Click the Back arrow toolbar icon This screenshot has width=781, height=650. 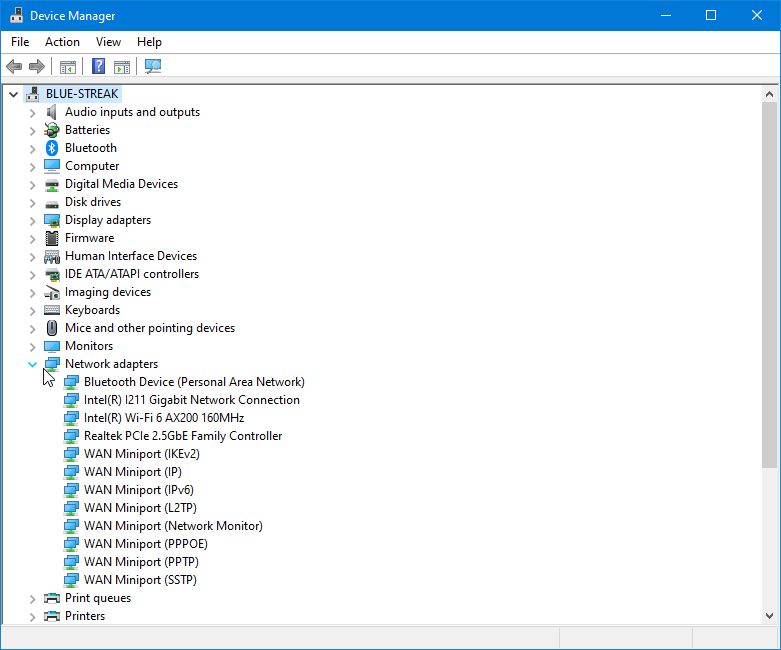pos(14,66)
